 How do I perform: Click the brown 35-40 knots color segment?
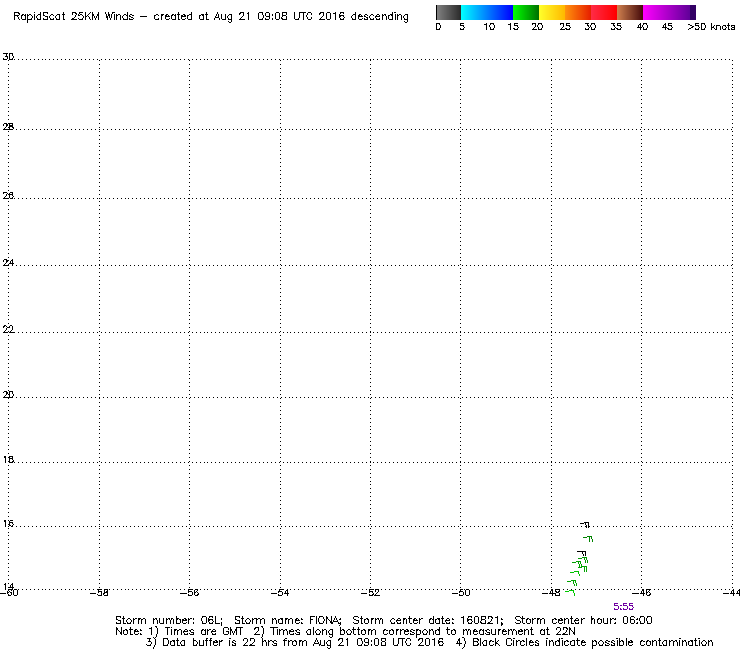pyautogui.click(x=630, y=12)
